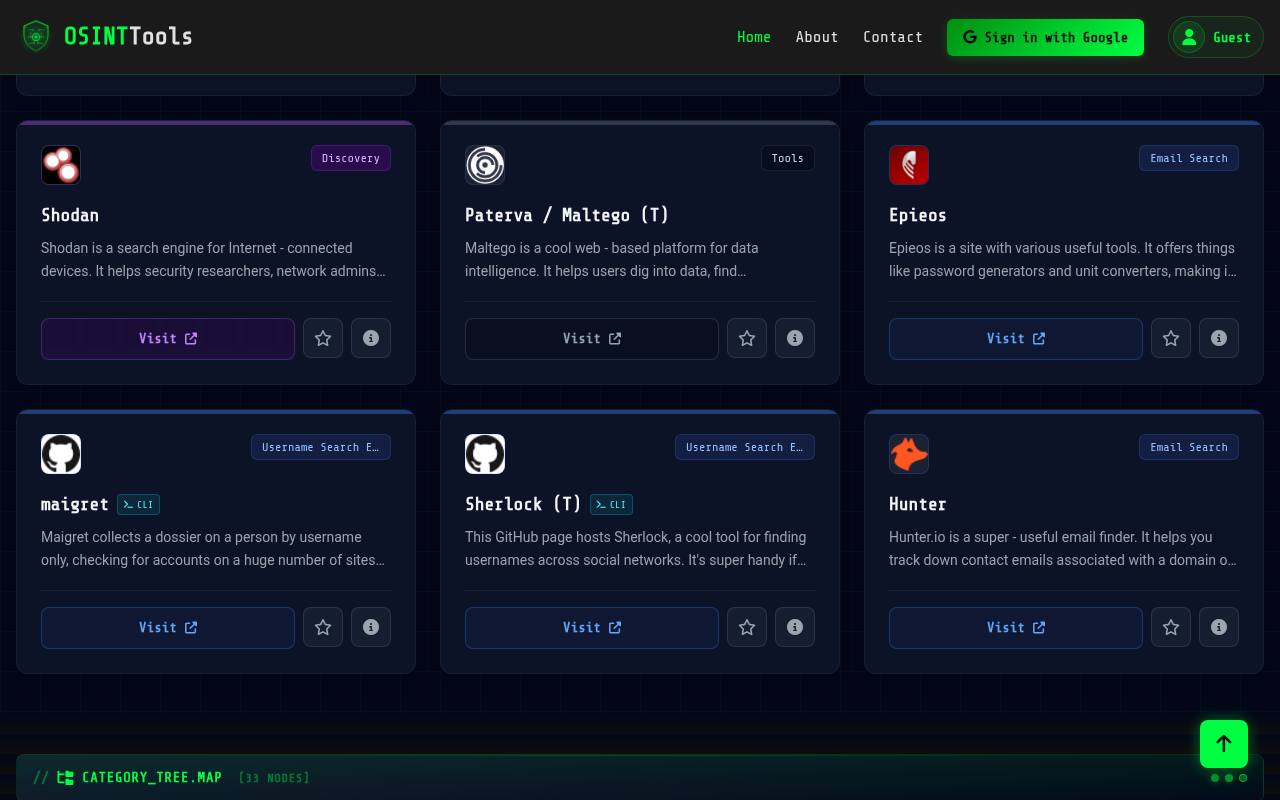
Task: Show Sherlock details via info icon
Action: (x=795, y=627)
